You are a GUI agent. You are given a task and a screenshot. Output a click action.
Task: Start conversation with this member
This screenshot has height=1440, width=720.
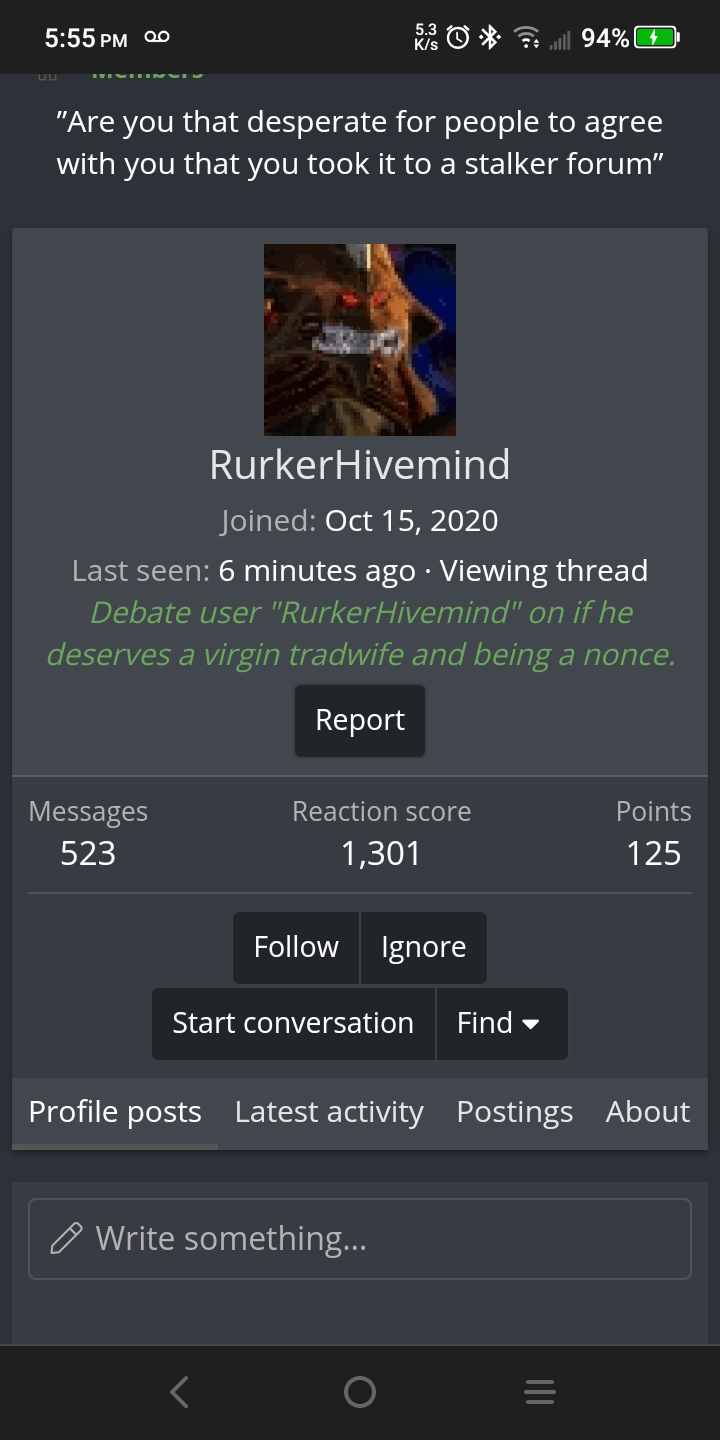click(x=293, y=1024)
